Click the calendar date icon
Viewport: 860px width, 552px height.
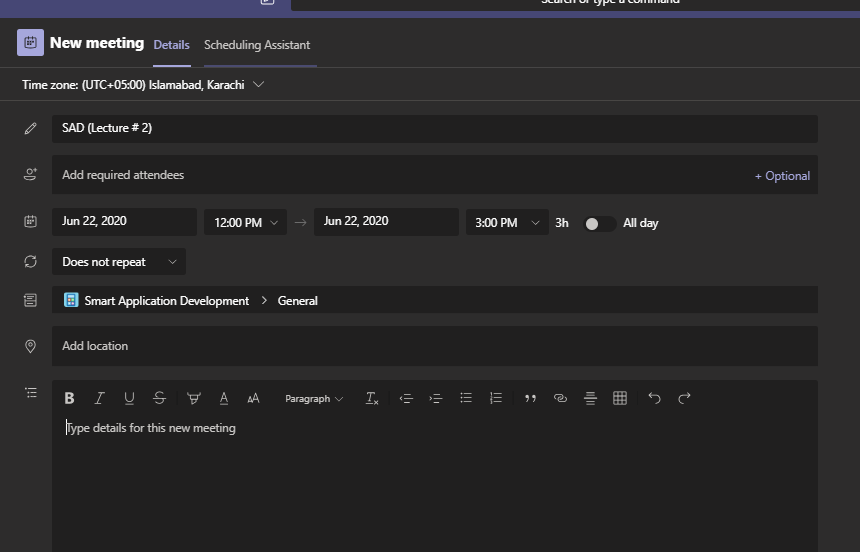[31, 221]
